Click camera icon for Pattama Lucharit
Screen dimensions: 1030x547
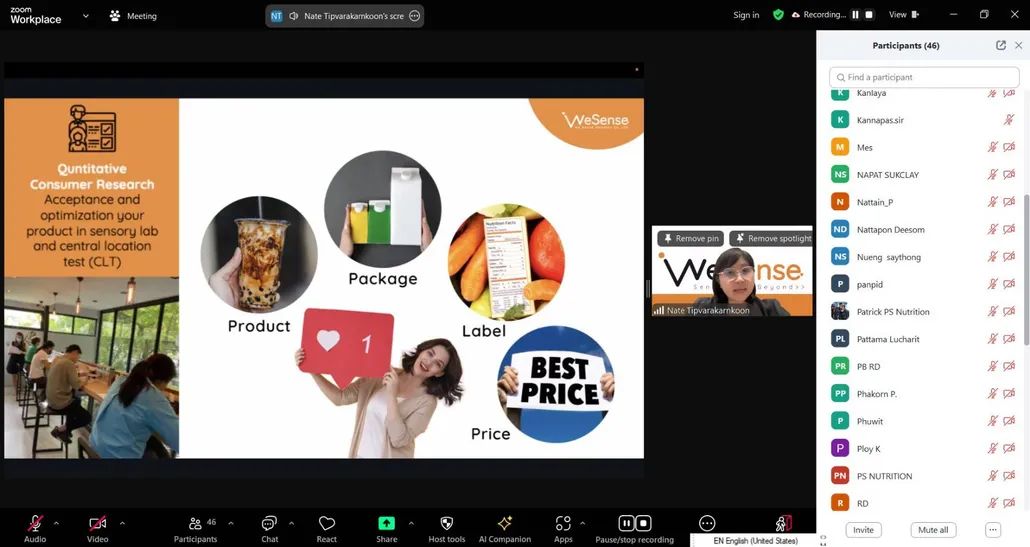tap(1009, 339)
